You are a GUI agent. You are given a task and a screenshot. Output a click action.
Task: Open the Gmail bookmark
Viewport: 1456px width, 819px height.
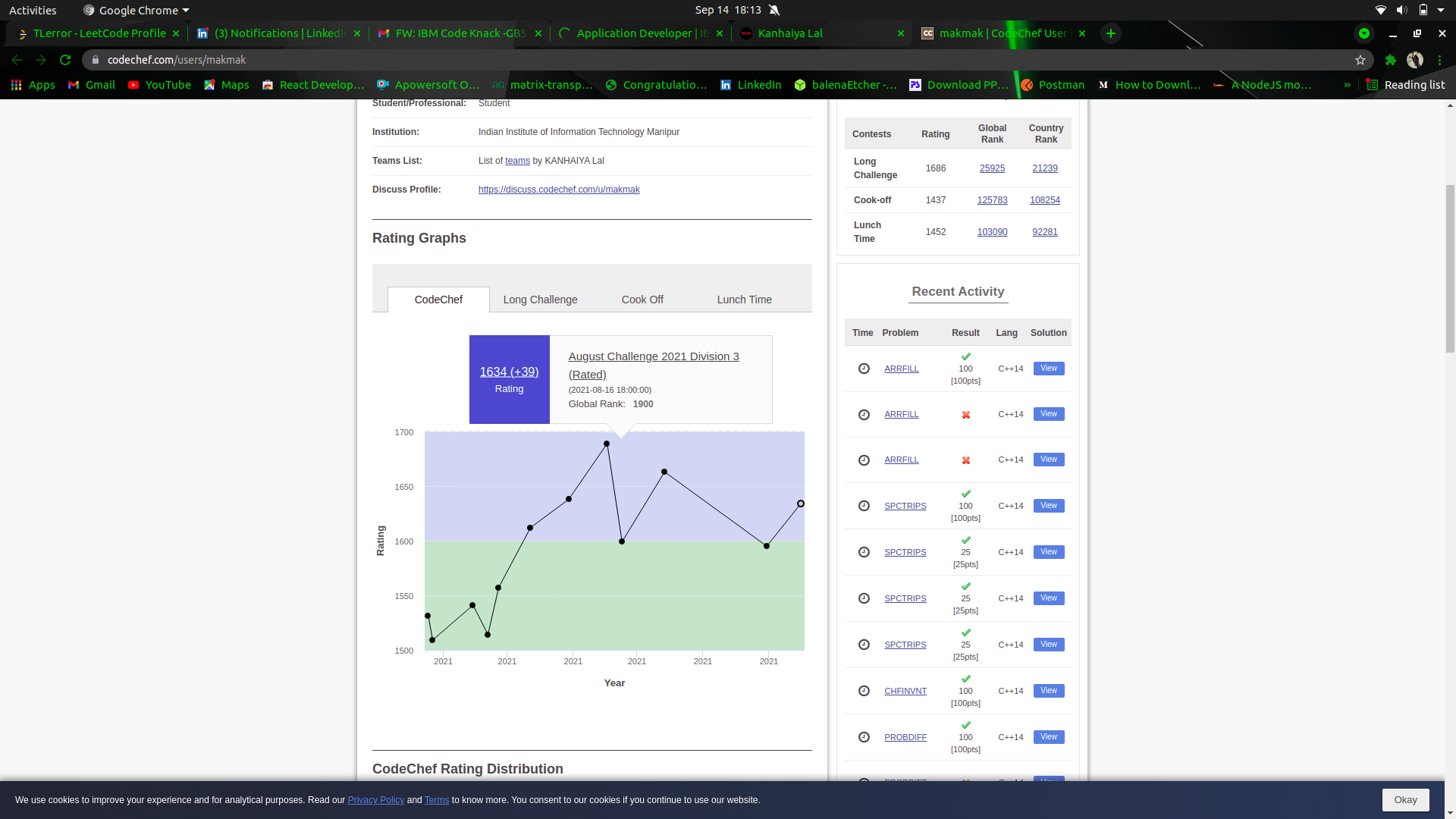[x=92, y=85]
